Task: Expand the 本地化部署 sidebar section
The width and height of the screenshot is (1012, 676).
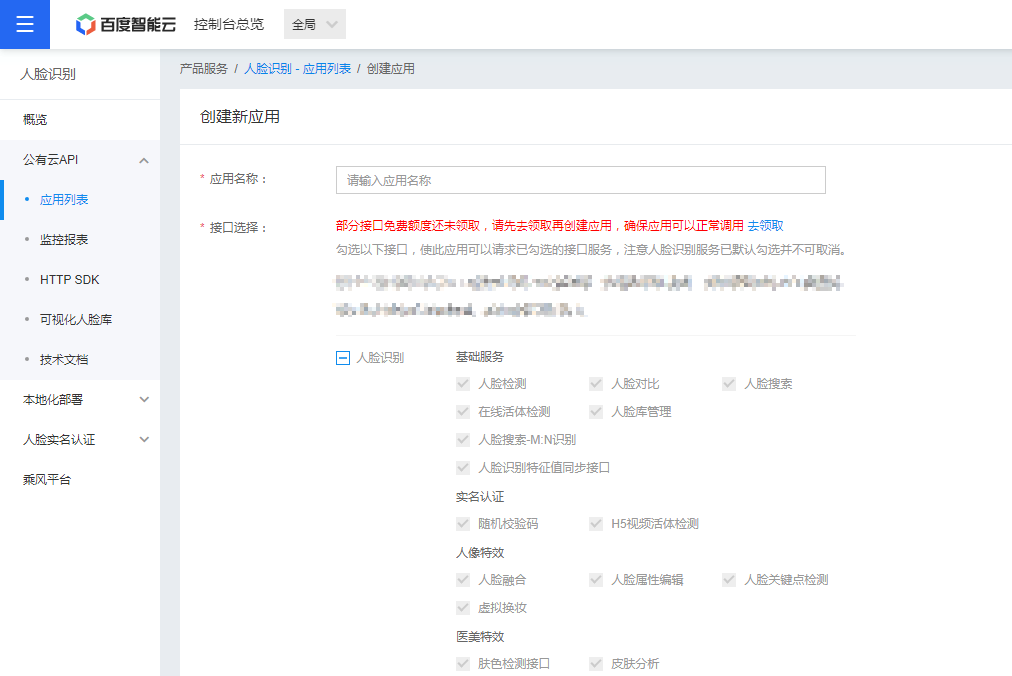Action: tap(144, 400)
